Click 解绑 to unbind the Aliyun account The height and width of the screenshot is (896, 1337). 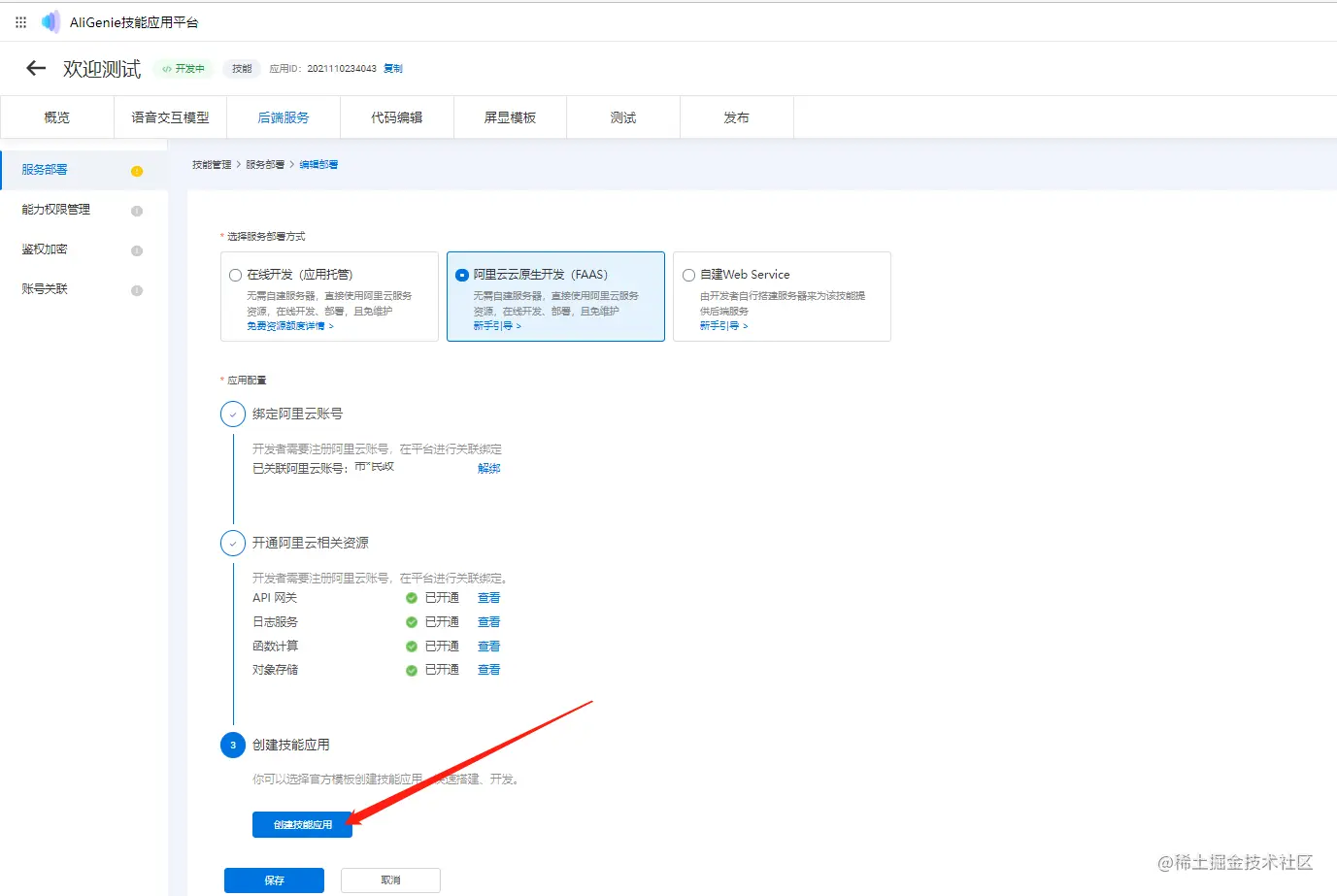[489, 469]
